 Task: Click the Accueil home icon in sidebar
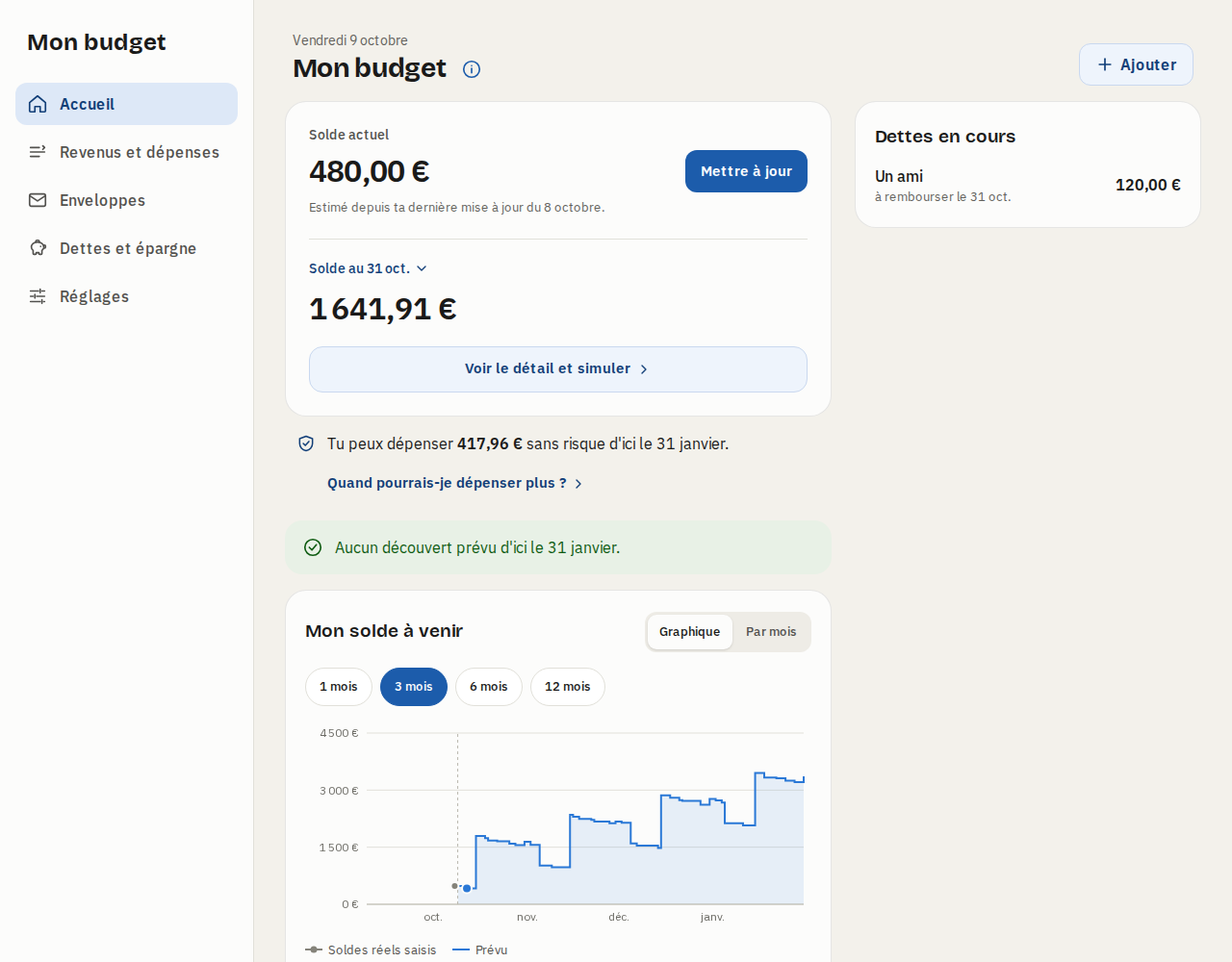(x=38, y=104)
